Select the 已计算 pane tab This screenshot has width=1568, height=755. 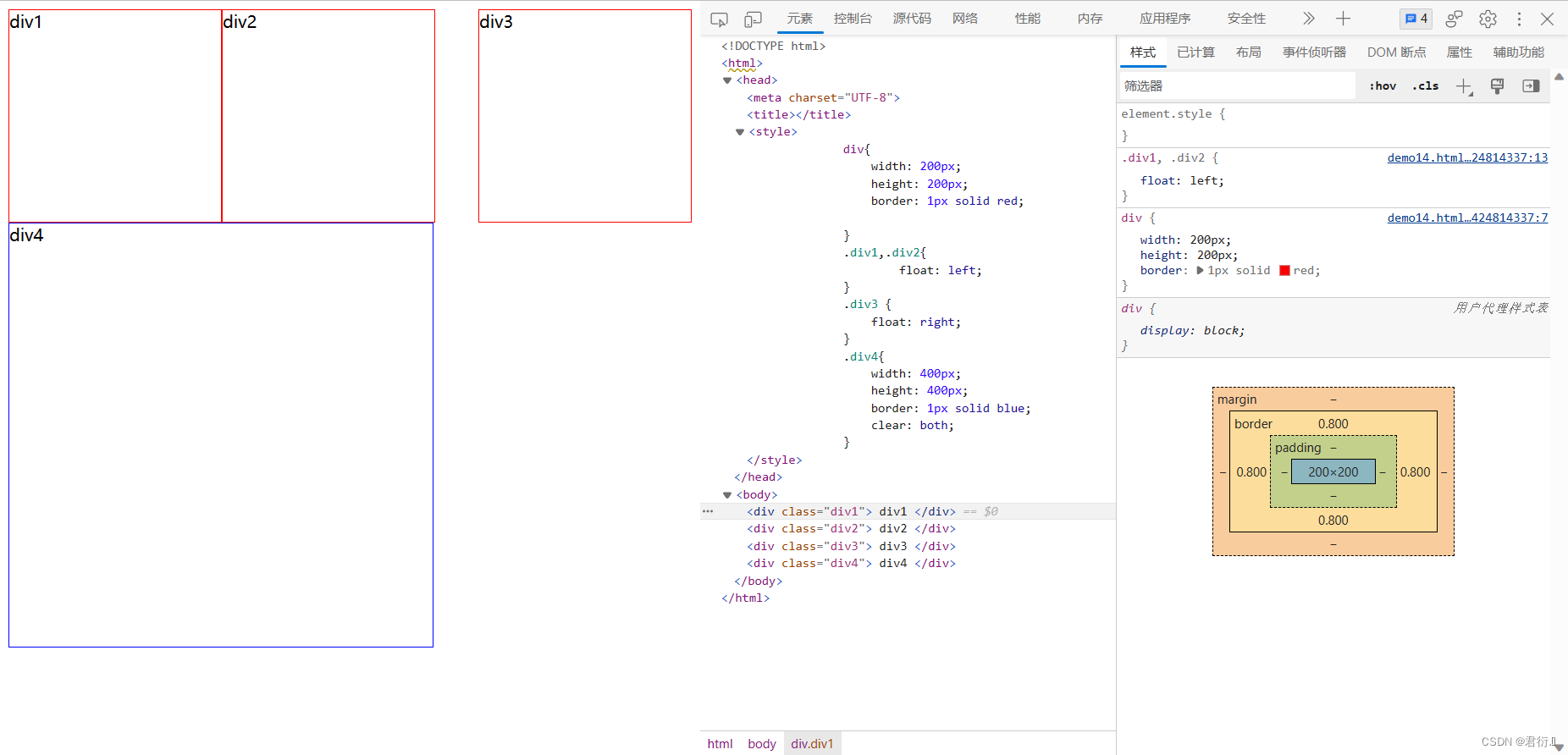point(1195,52)
